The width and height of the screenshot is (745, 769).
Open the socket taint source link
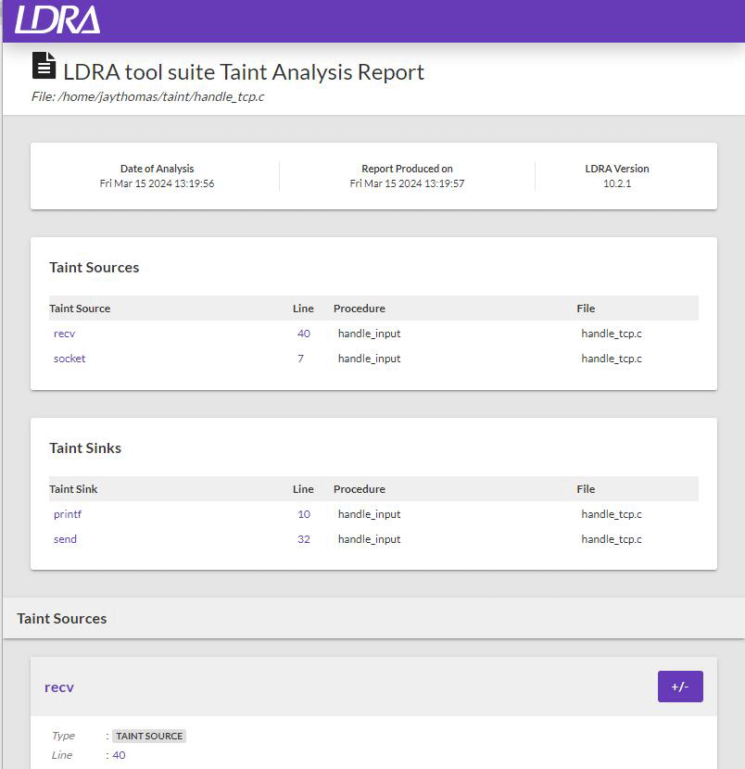point(69,359)
